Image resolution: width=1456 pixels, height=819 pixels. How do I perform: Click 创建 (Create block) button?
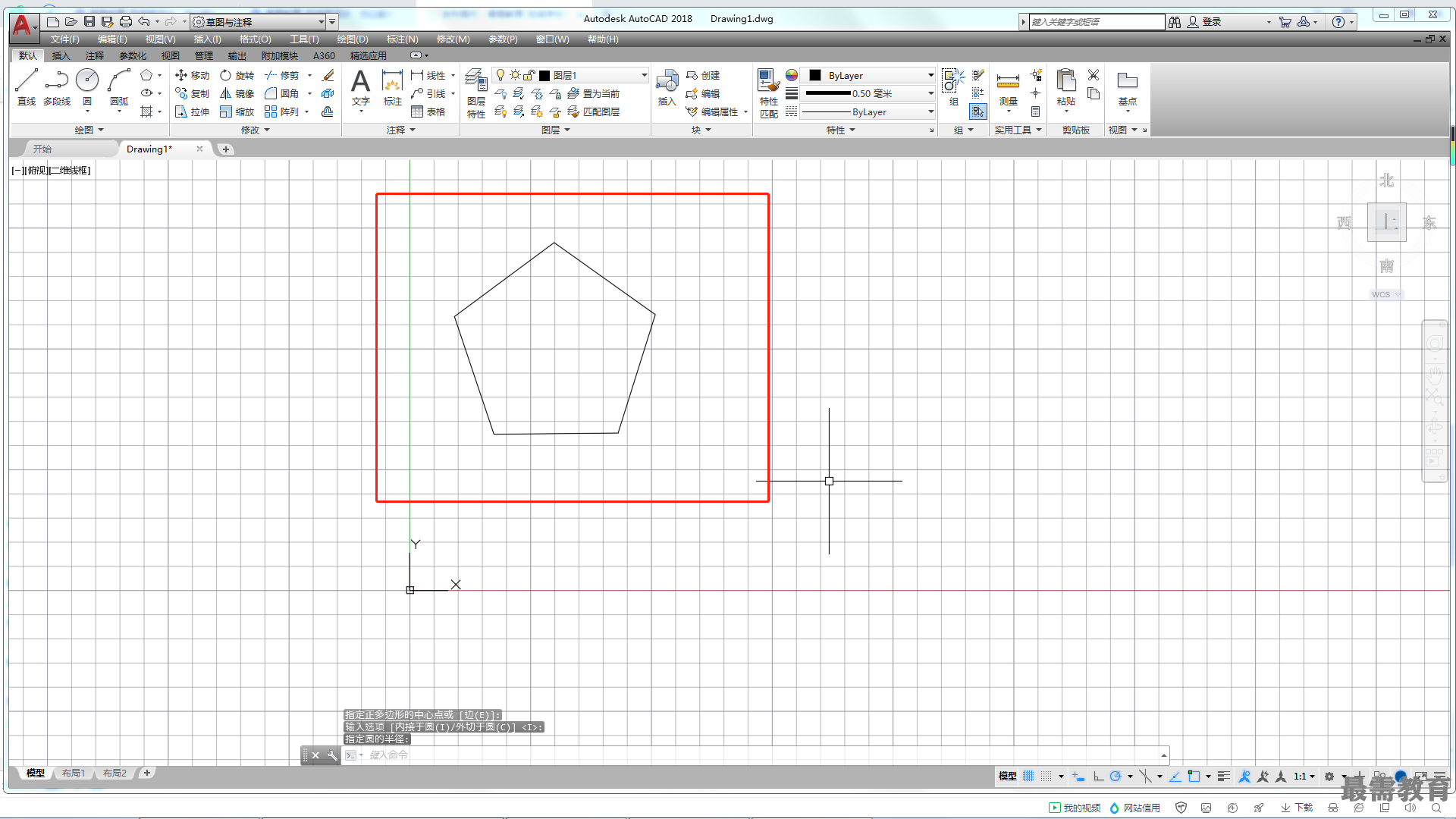pos(703,75)
